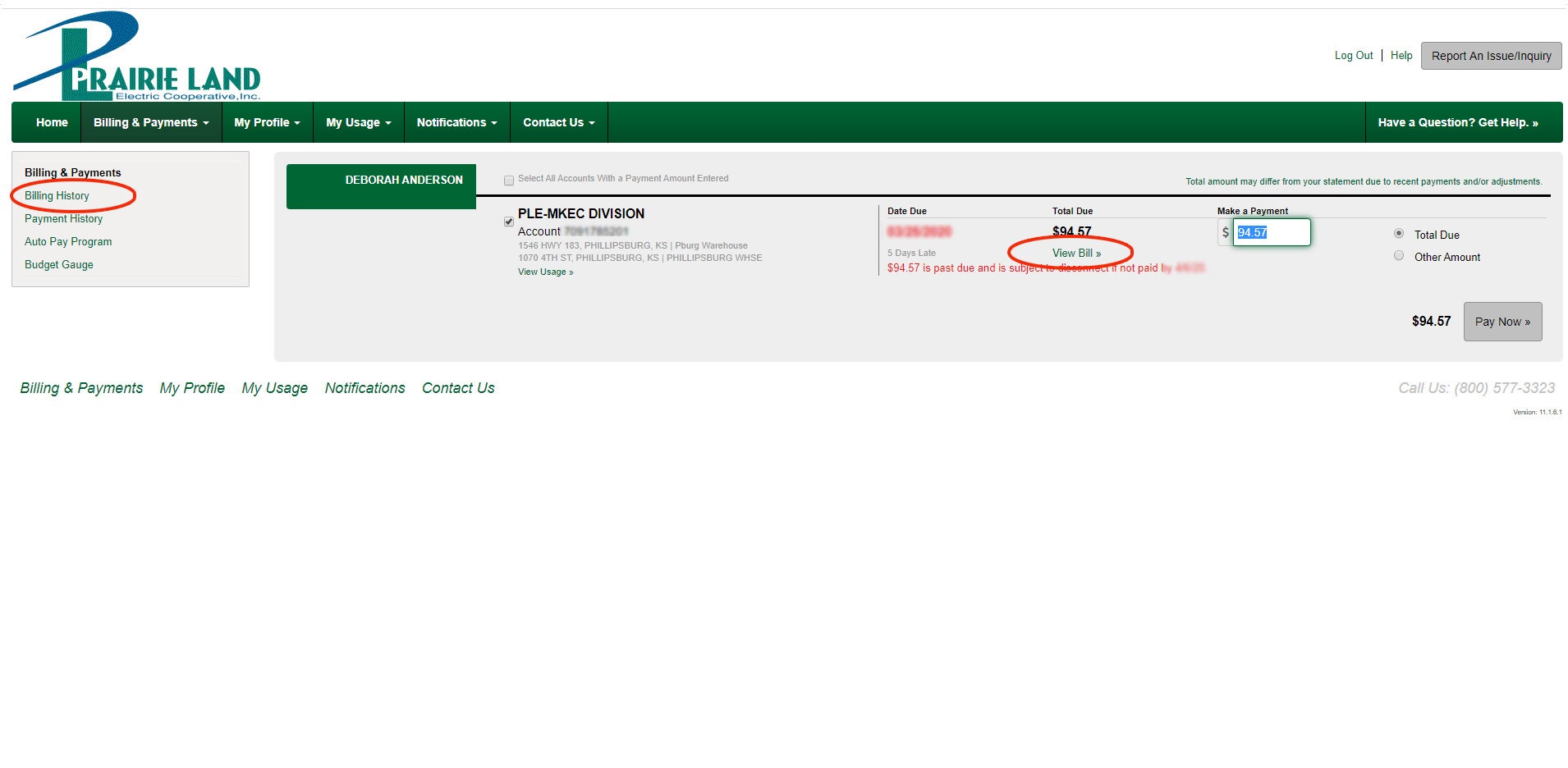This screenshot has height=768, width=1568.
Task: Click the PLE-MKEC DIVISION account name
Action: [580, 213]
